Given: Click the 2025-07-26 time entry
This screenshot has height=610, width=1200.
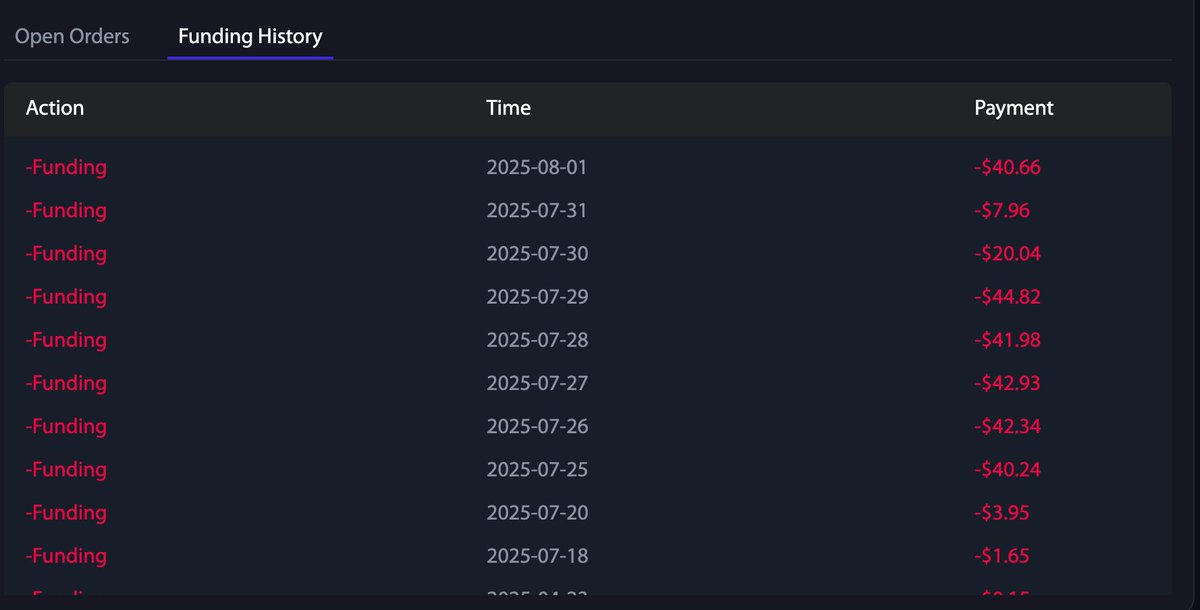Looking at the screenshot, I should pyautogui.click(x=536, y=426).
